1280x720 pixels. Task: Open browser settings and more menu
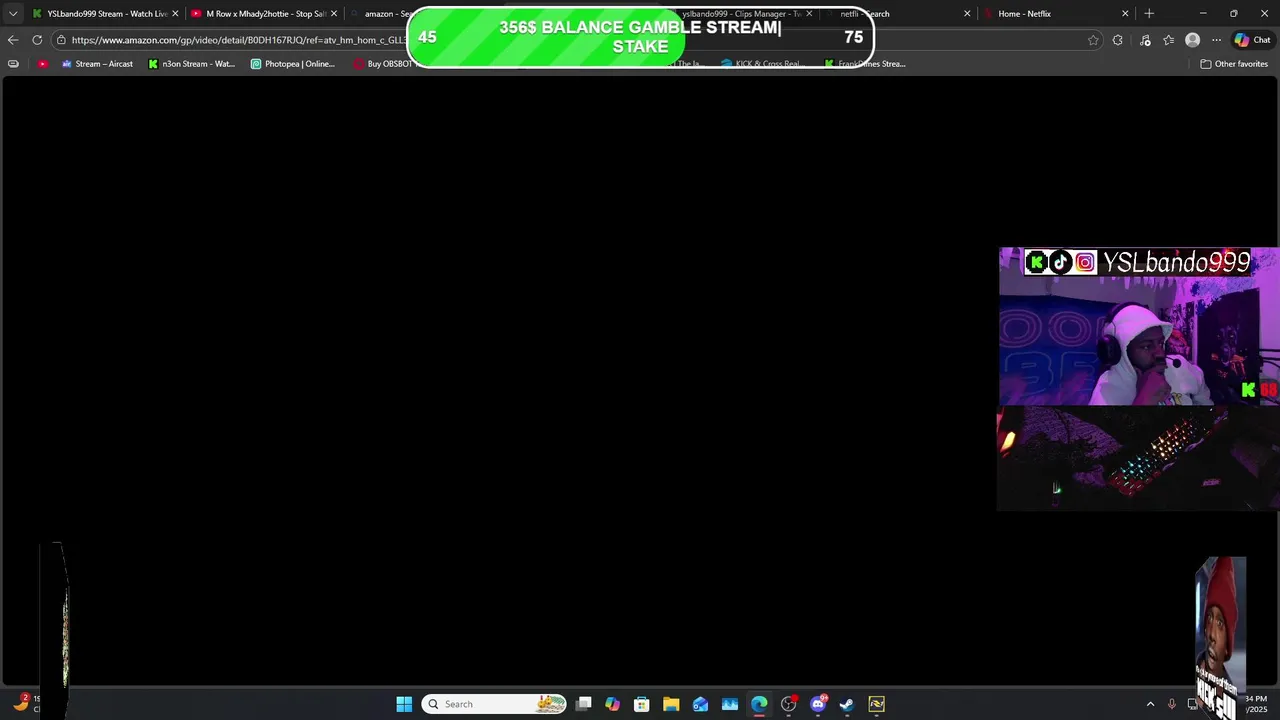coord(1216,40)
